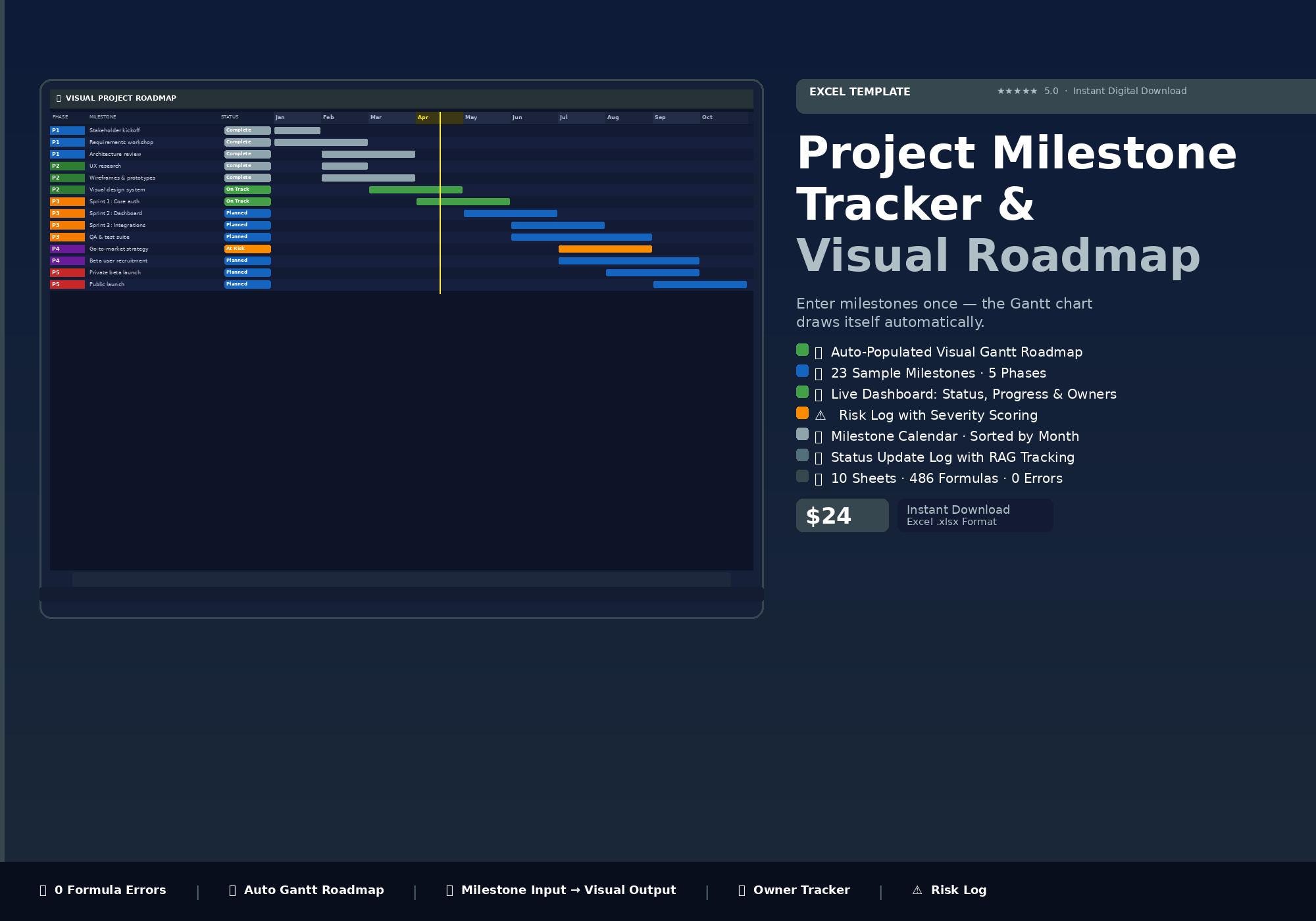The width and height of the screenshot is (1316, 921).
Task: Click the Stakeholder kickoff milestone row
Action: click(x=401, y=130)
